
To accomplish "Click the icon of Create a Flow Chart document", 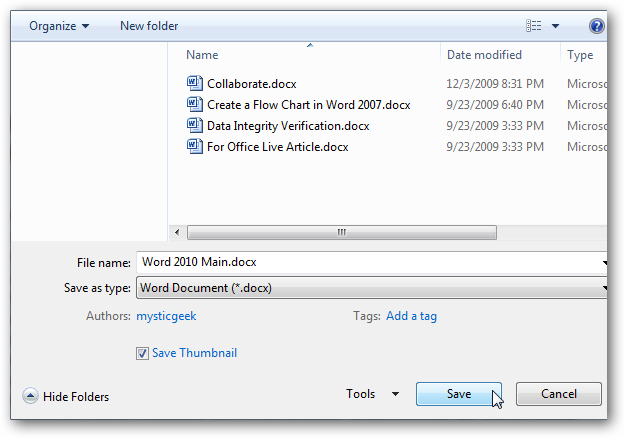I will [195, 104].
